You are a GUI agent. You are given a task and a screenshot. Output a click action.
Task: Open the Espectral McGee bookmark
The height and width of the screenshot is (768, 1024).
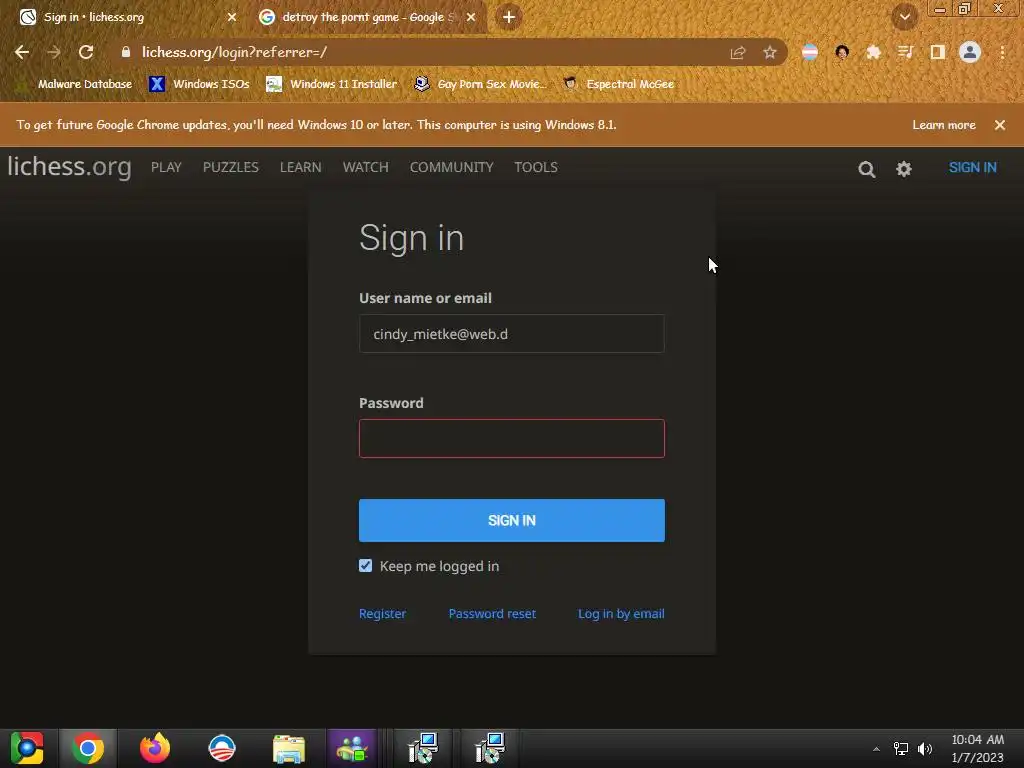(x=618, y=84)
